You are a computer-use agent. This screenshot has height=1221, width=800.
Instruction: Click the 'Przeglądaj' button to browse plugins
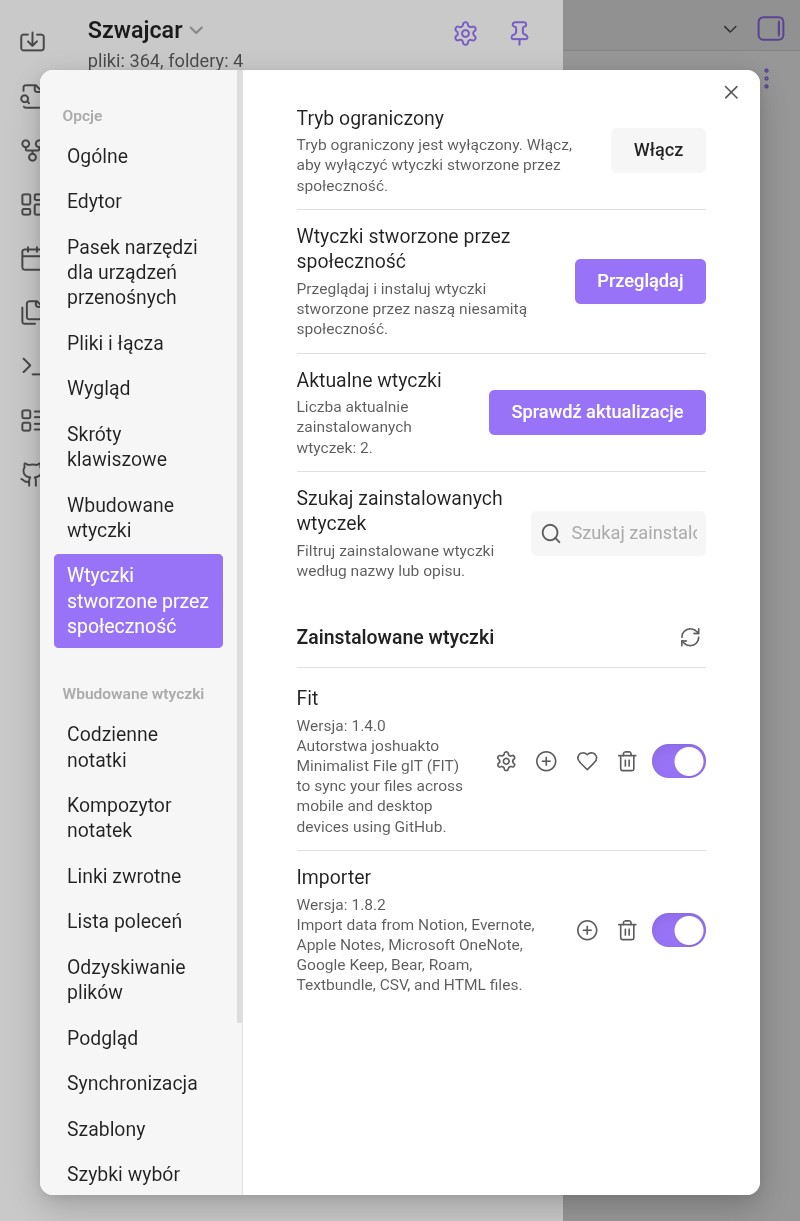640,281
